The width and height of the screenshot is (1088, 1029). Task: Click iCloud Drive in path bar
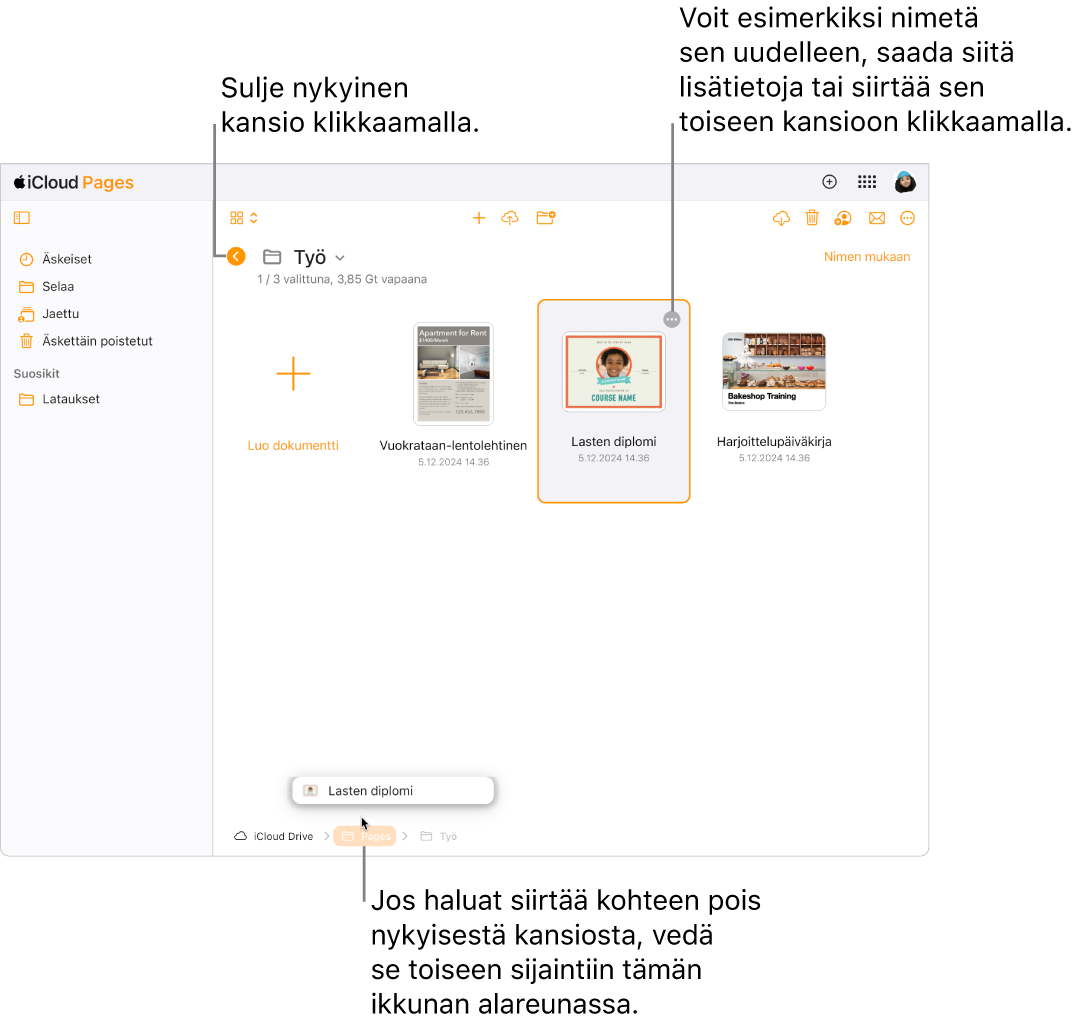(x=275, y=836)
